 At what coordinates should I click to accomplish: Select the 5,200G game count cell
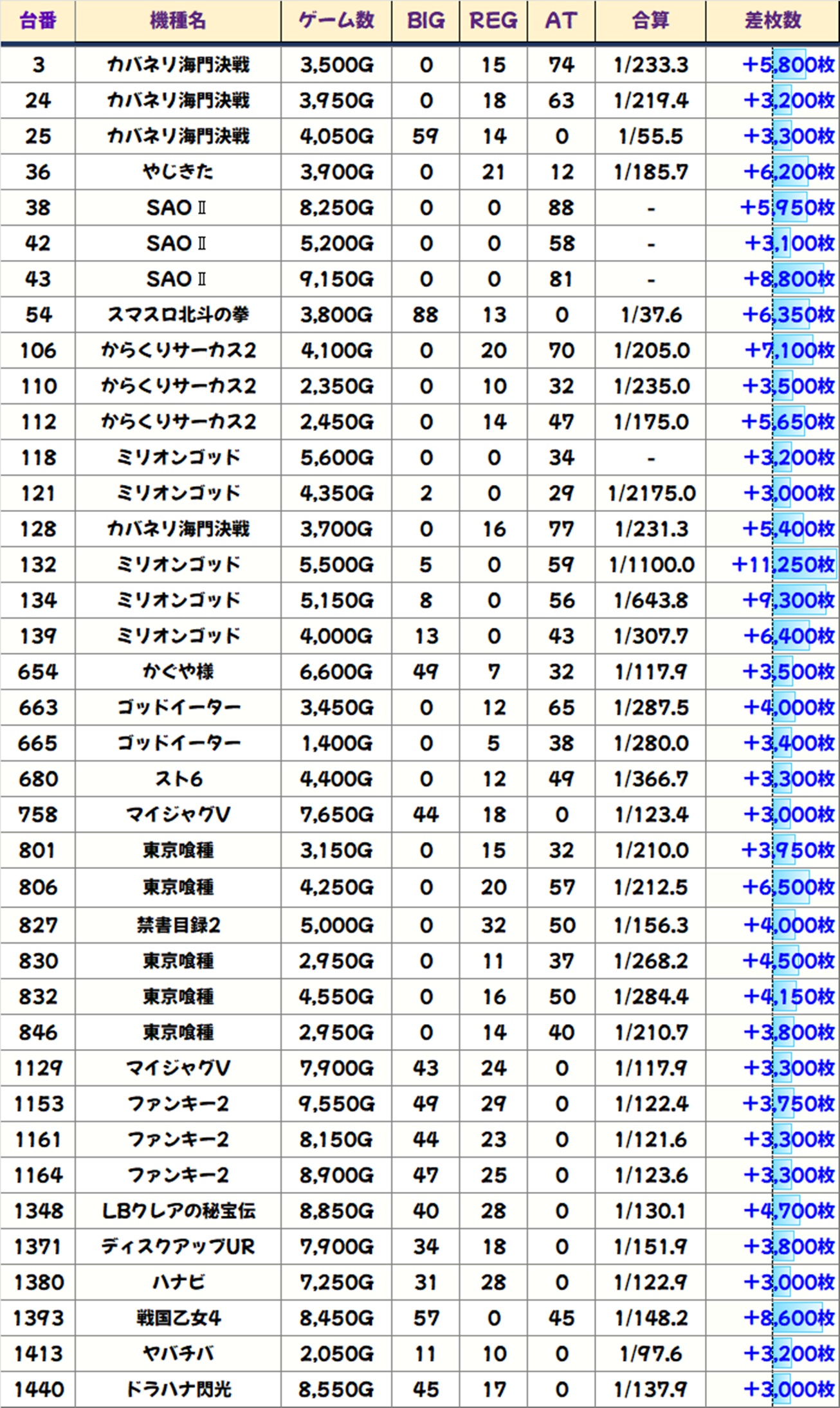tap(336, 243)
